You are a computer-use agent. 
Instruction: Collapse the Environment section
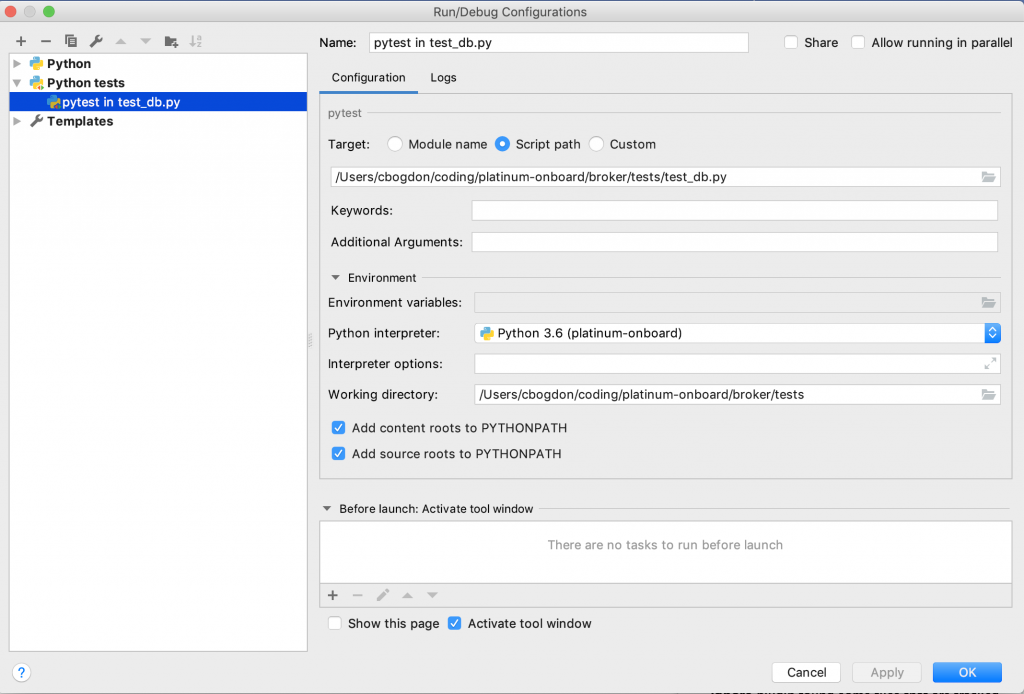pyautogui.click(x=334, y=277)
